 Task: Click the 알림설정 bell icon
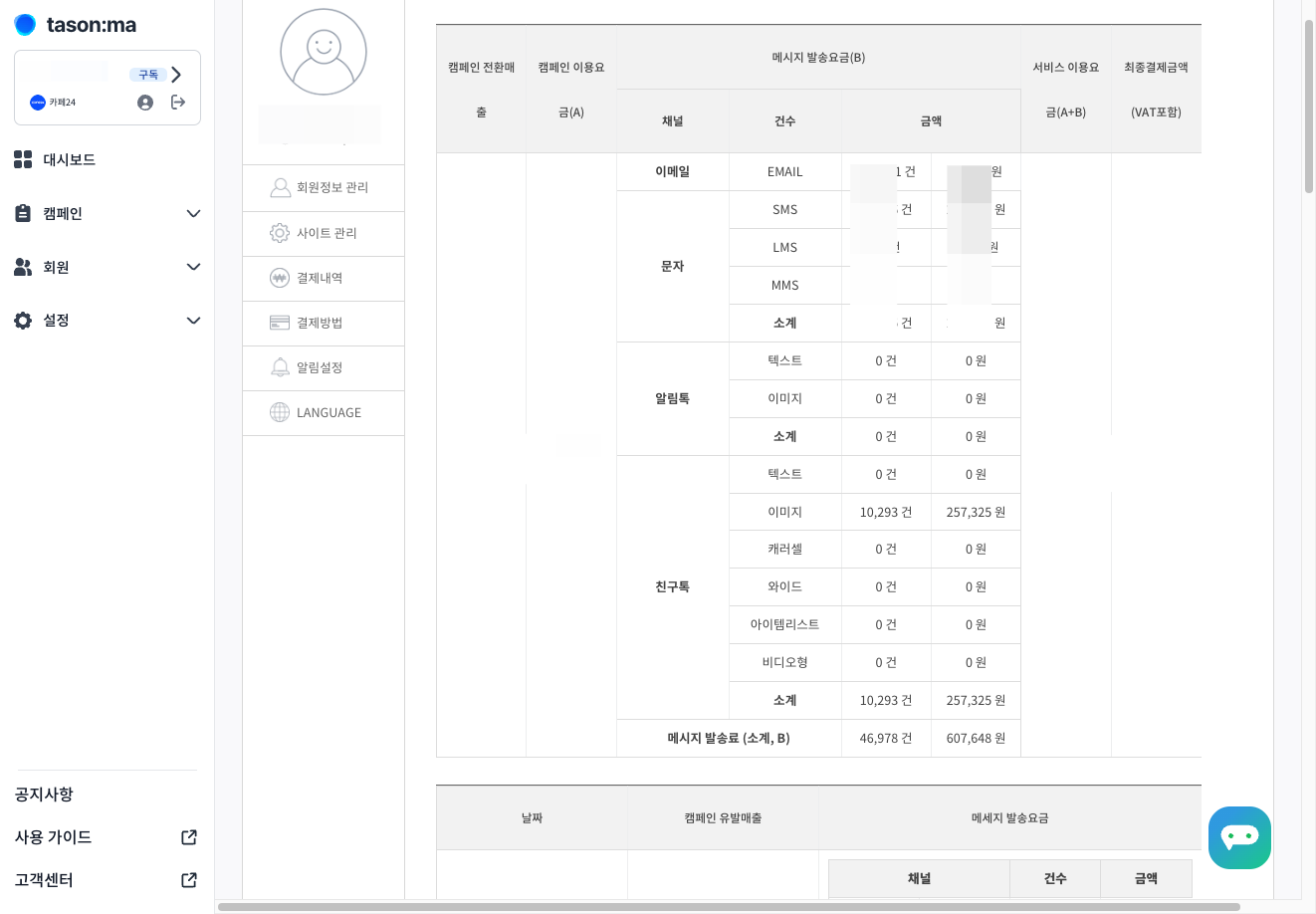click(280, 367)
